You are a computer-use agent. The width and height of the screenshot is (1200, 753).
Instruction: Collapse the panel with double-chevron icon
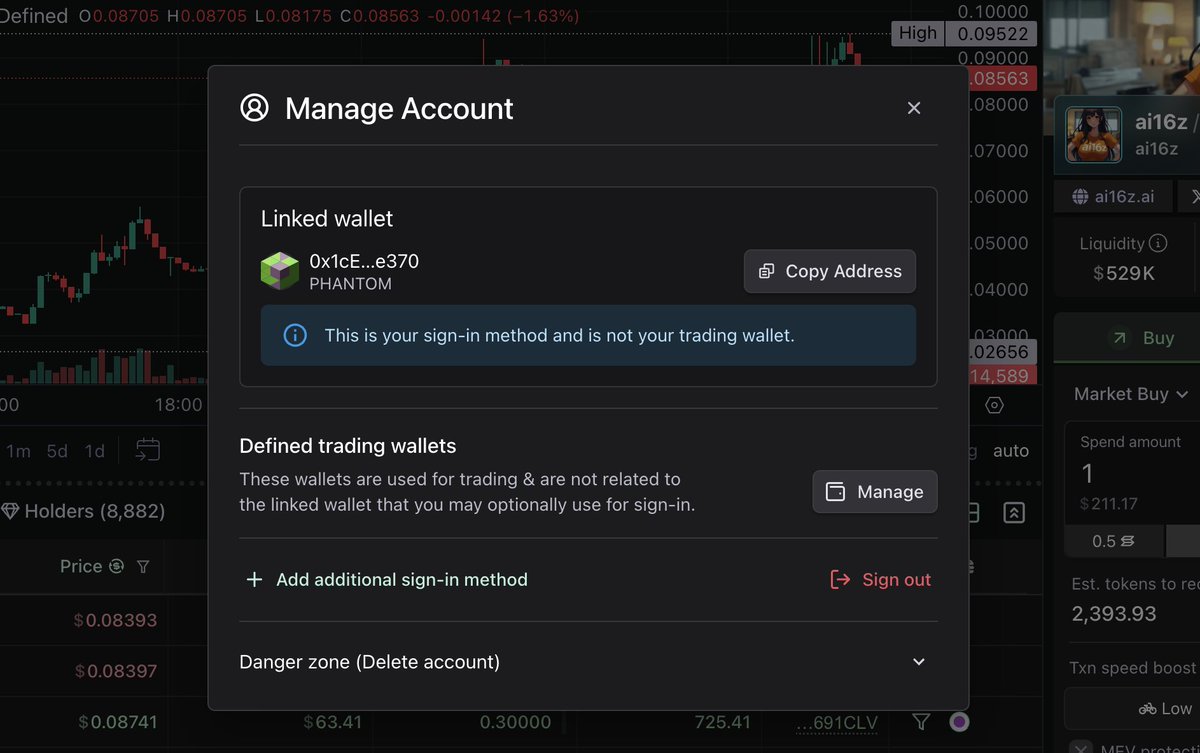point(1014,513)
